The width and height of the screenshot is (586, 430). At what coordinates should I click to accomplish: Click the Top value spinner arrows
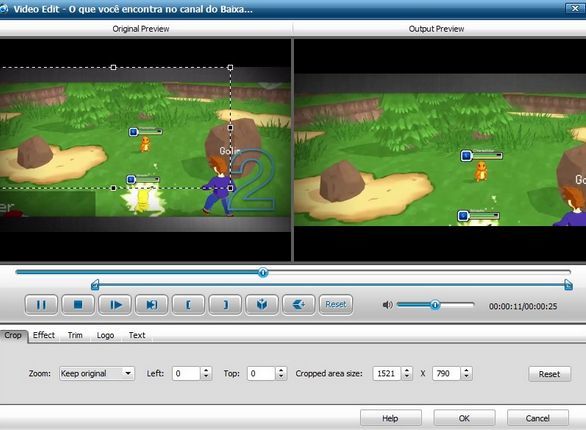(x=281, y=373)
